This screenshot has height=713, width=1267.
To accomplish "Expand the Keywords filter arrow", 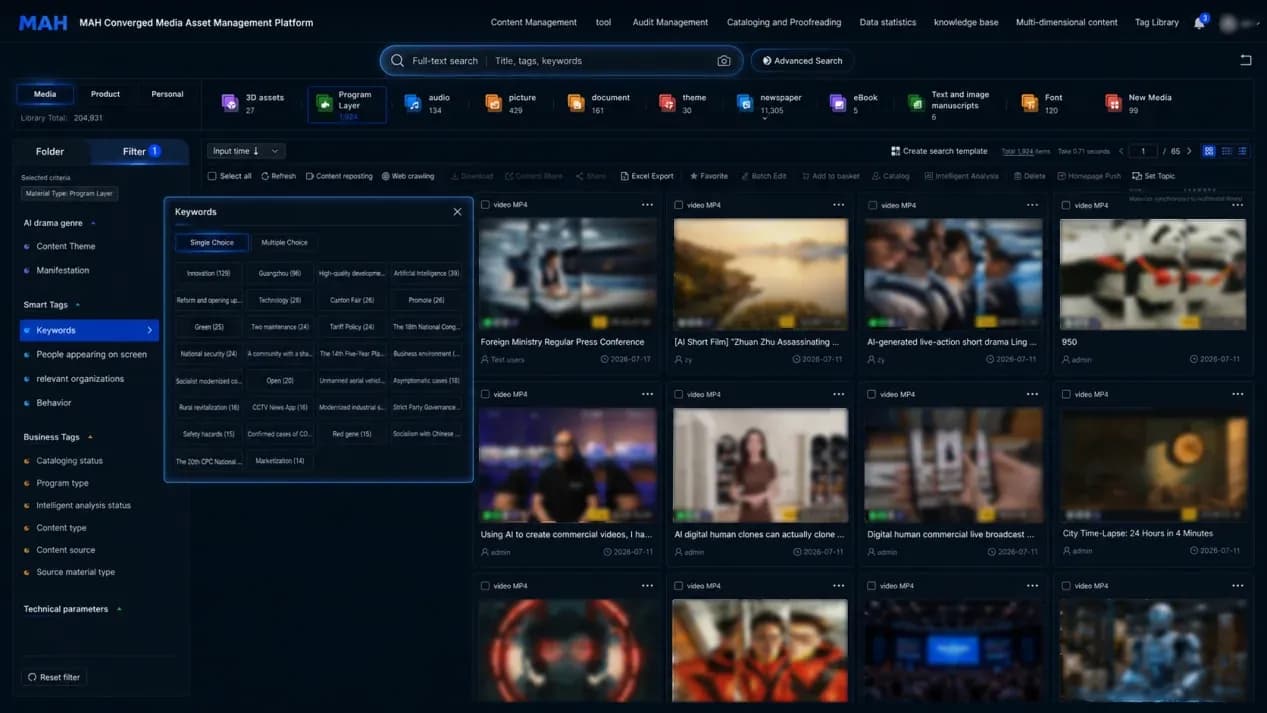I will tap(150, 330).
